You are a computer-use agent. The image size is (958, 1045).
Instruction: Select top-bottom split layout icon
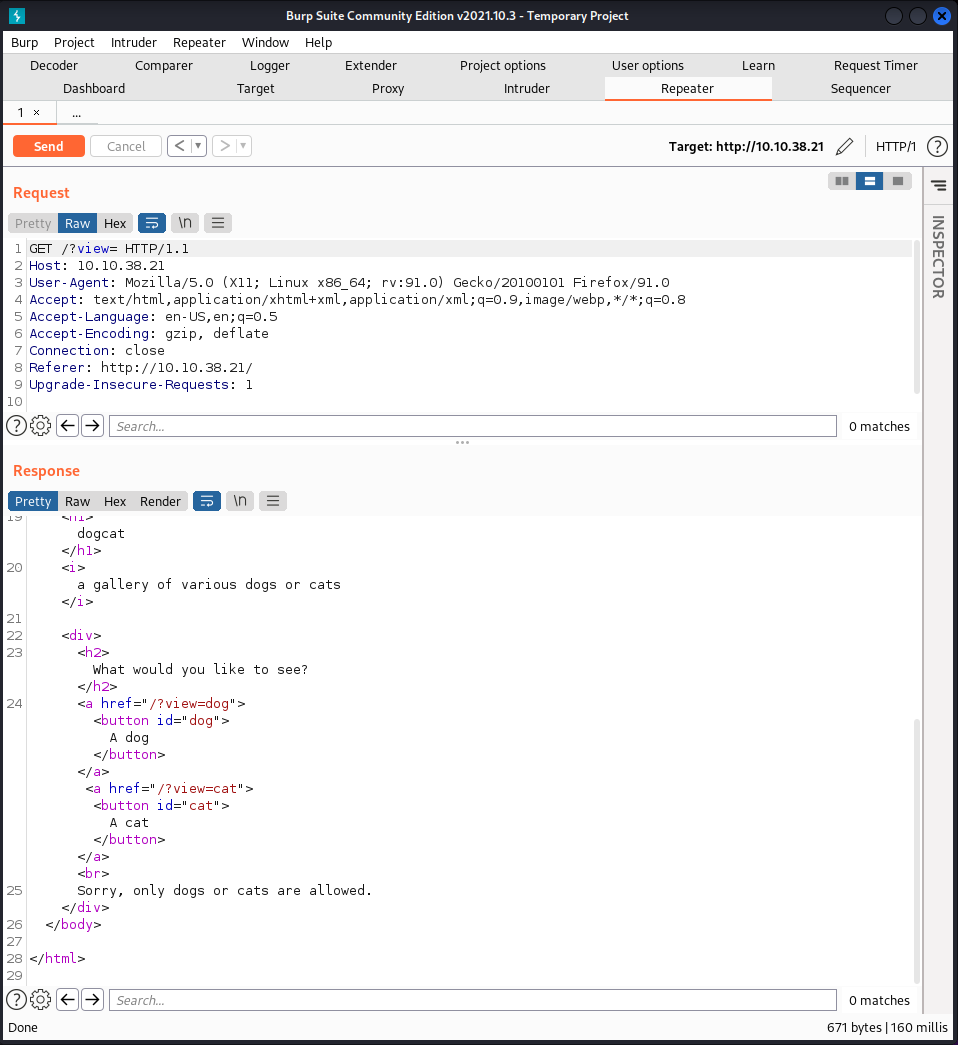870,181
